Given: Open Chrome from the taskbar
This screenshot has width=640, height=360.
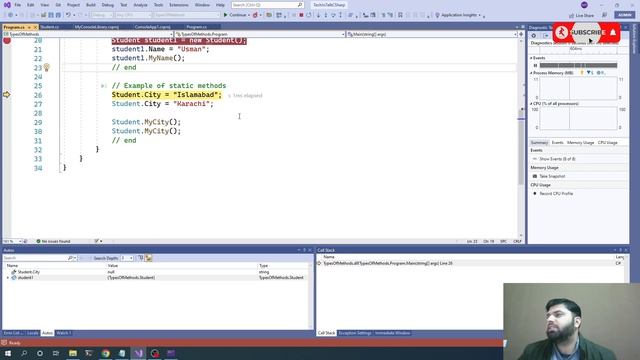Looking at the screenshot, I should 106,353.
